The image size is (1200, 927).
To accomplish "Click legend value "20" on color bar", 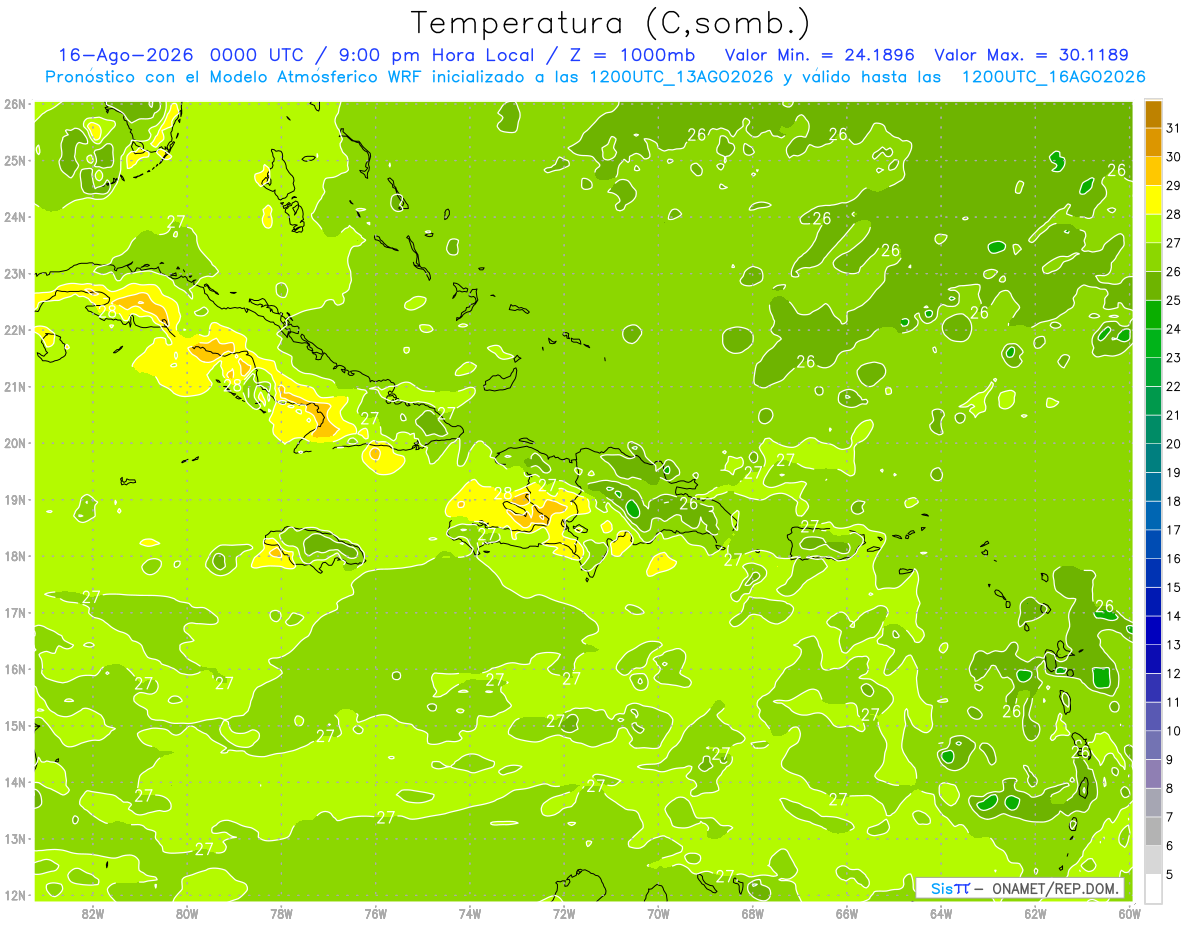I will pyautogui.click(x=1173, y=443).
